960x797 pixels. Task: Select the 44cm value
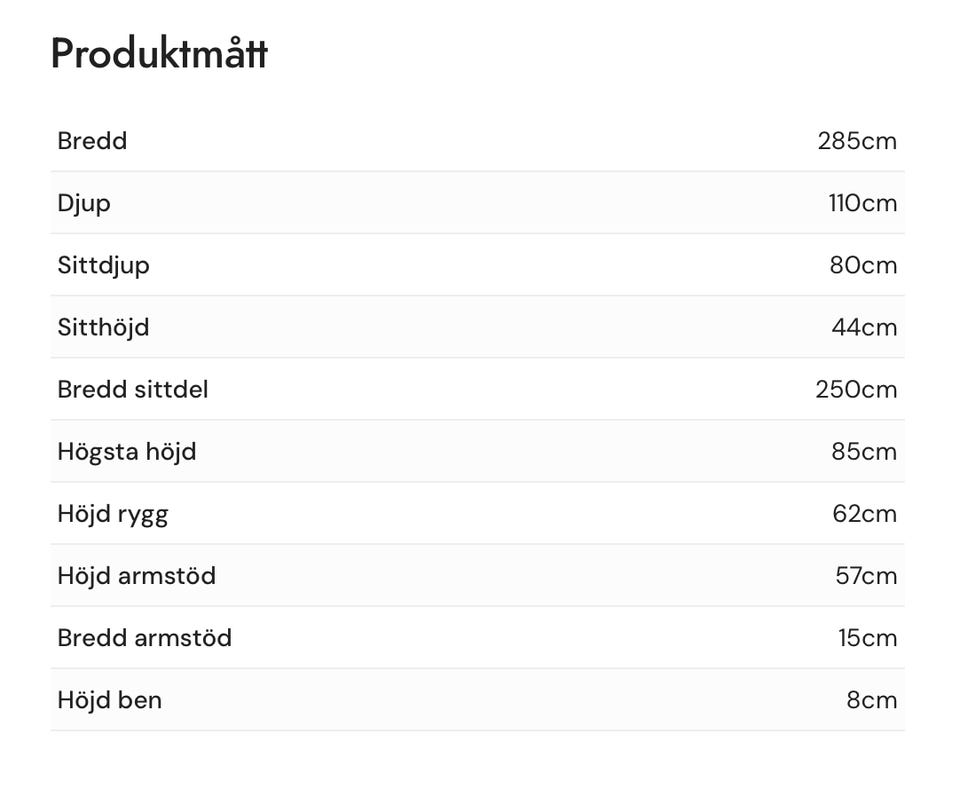pos(864,327)
